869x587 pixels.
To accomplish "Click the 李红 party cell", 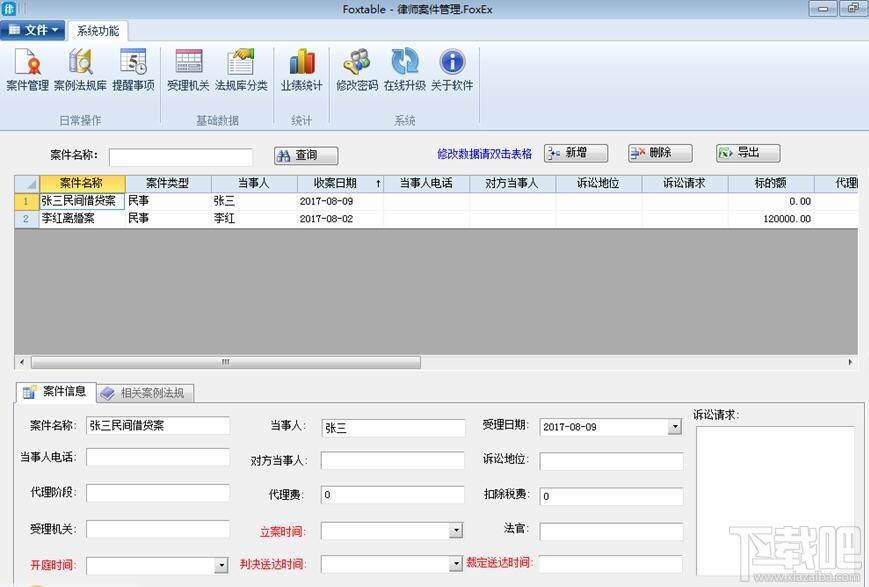I will 254,218.
